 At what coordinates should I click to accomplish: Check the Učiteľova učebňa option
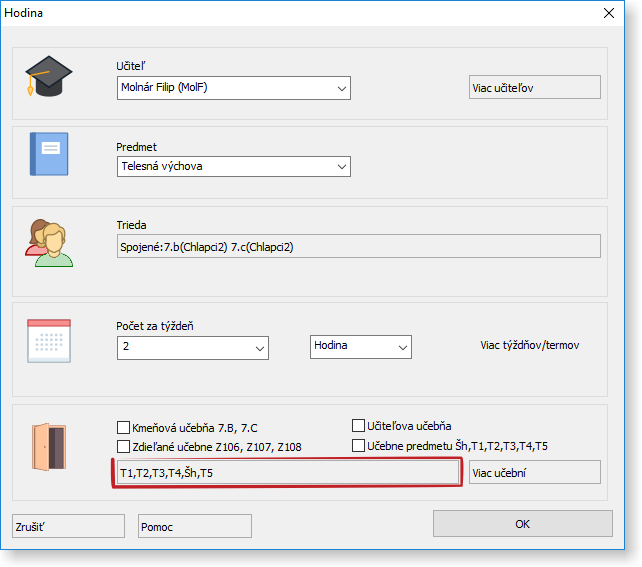click(359, 426)
